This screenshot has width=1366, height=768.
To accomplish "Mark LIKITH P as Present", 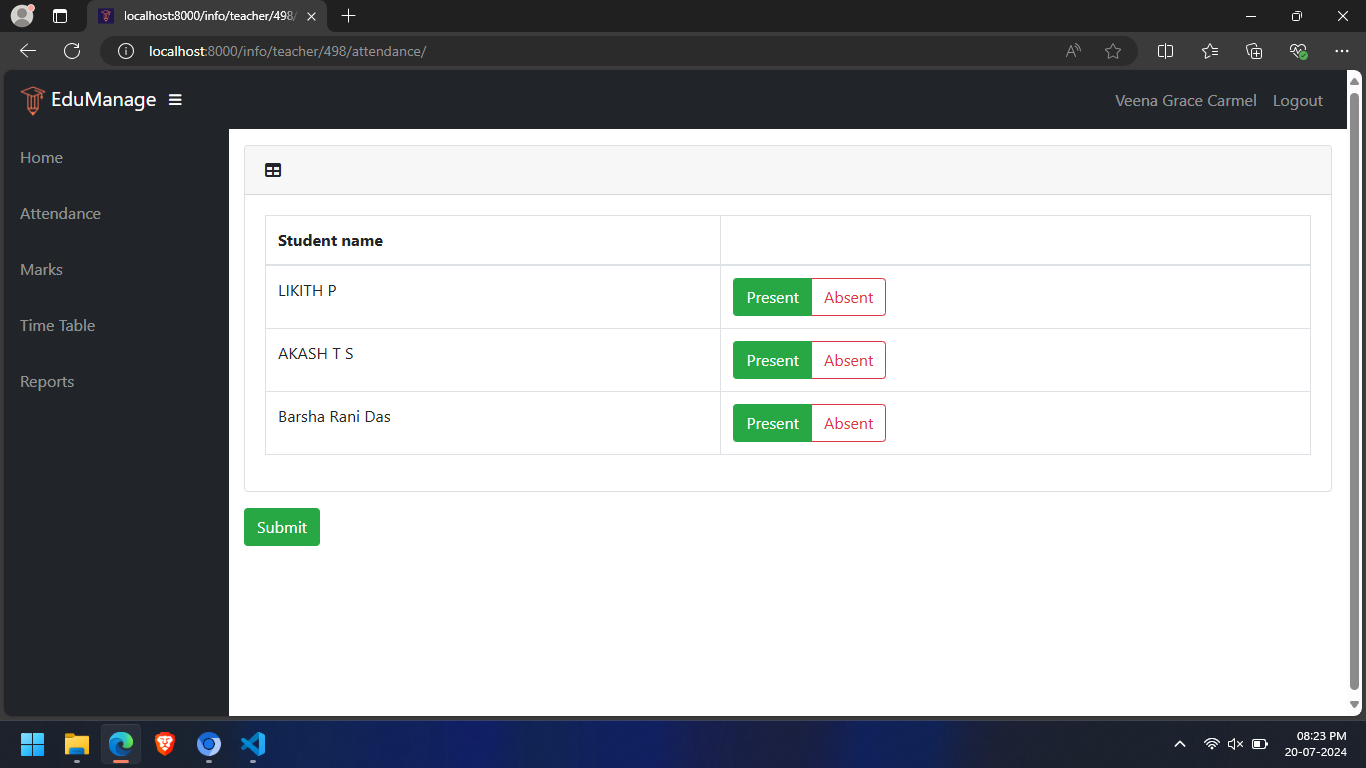I will 772,297.
